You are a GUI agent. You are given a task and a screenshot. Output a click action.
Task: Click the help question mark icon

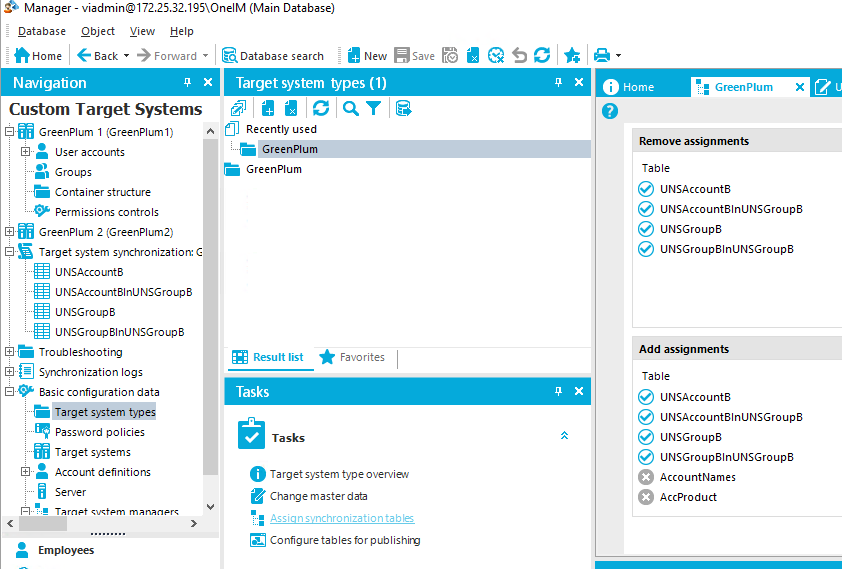[610, 111]
